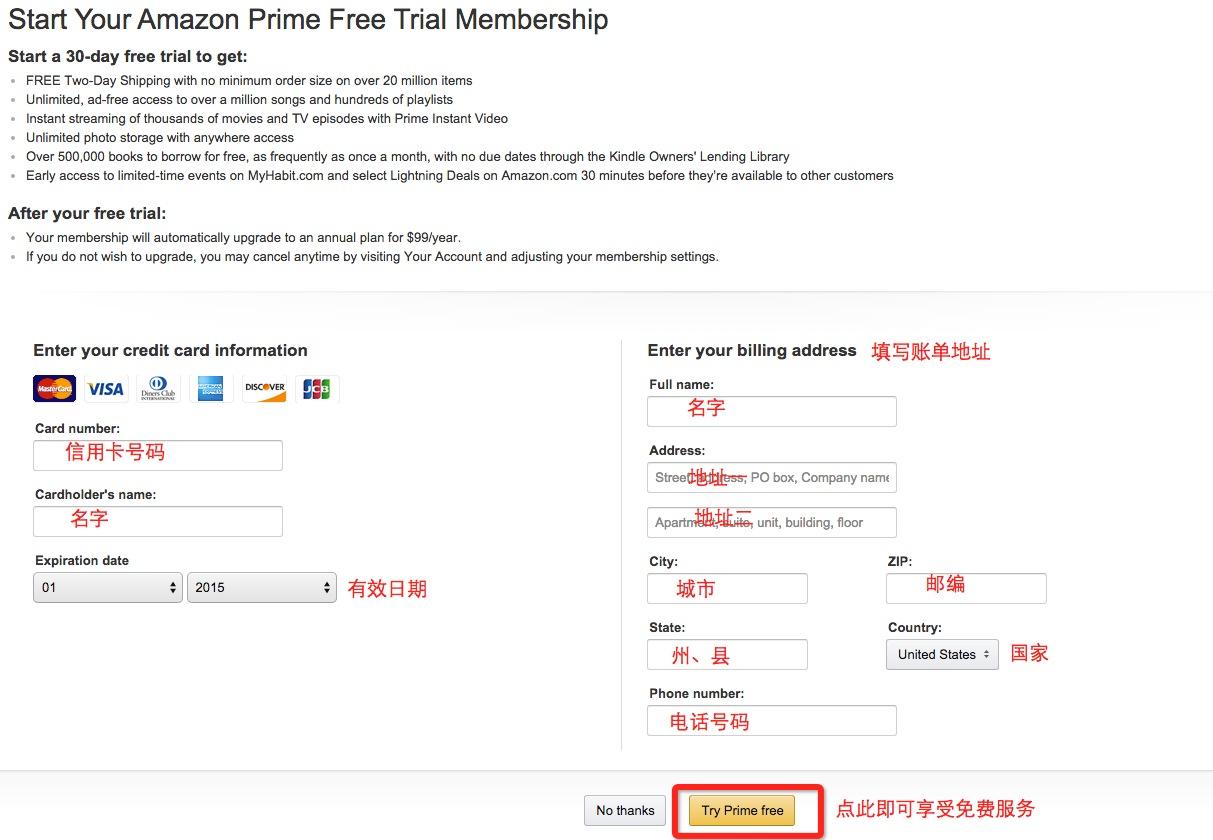Focus the apartment, suite, unit field

[772, 522]
